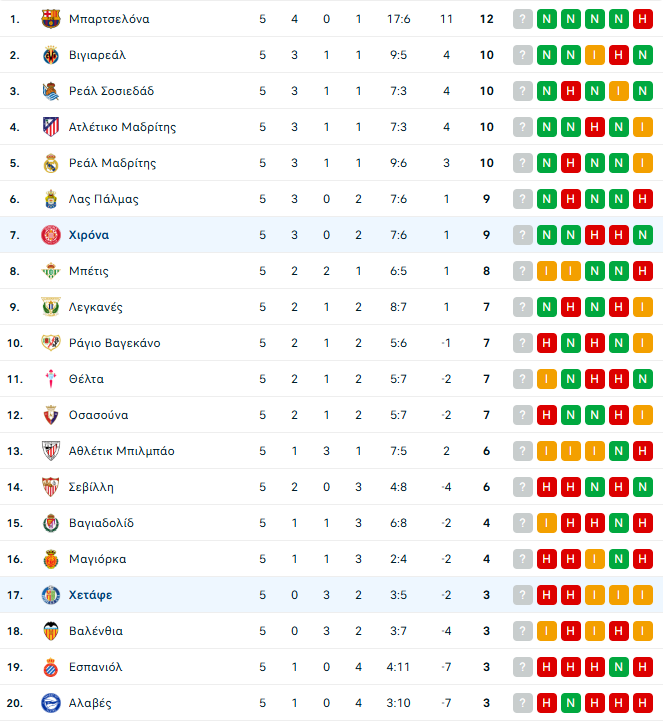Click the Barcelona club crest icon
The image size is (667, 721).
tap(51, 19)
